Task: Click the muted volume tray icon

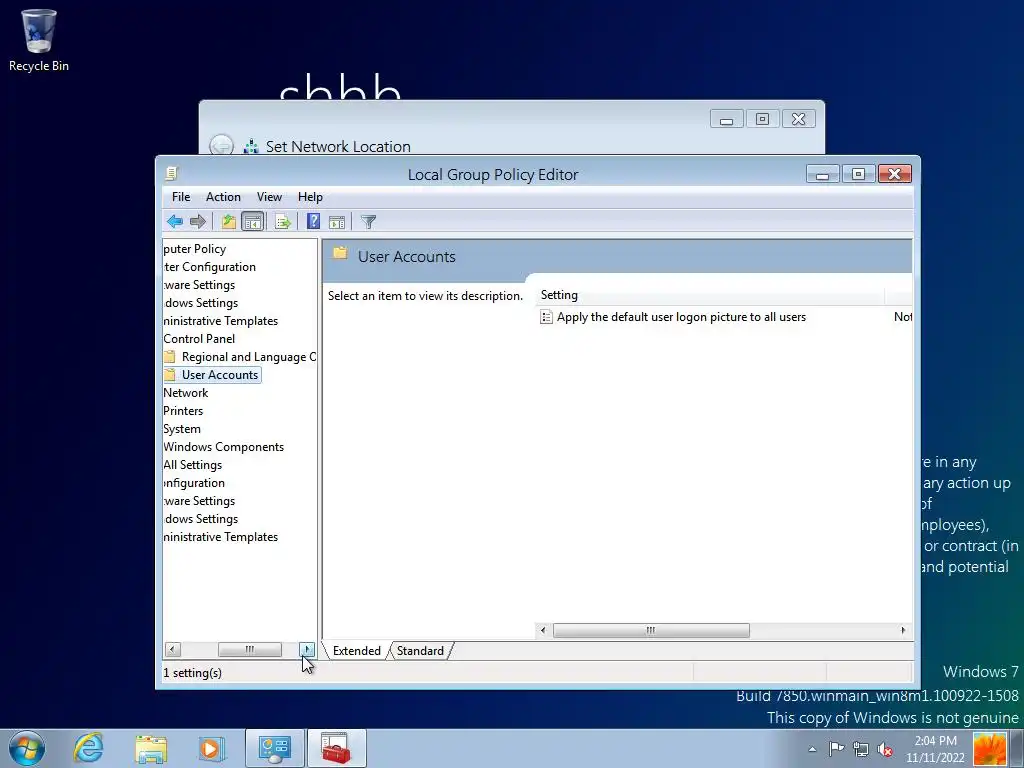Action: point(885,749)
